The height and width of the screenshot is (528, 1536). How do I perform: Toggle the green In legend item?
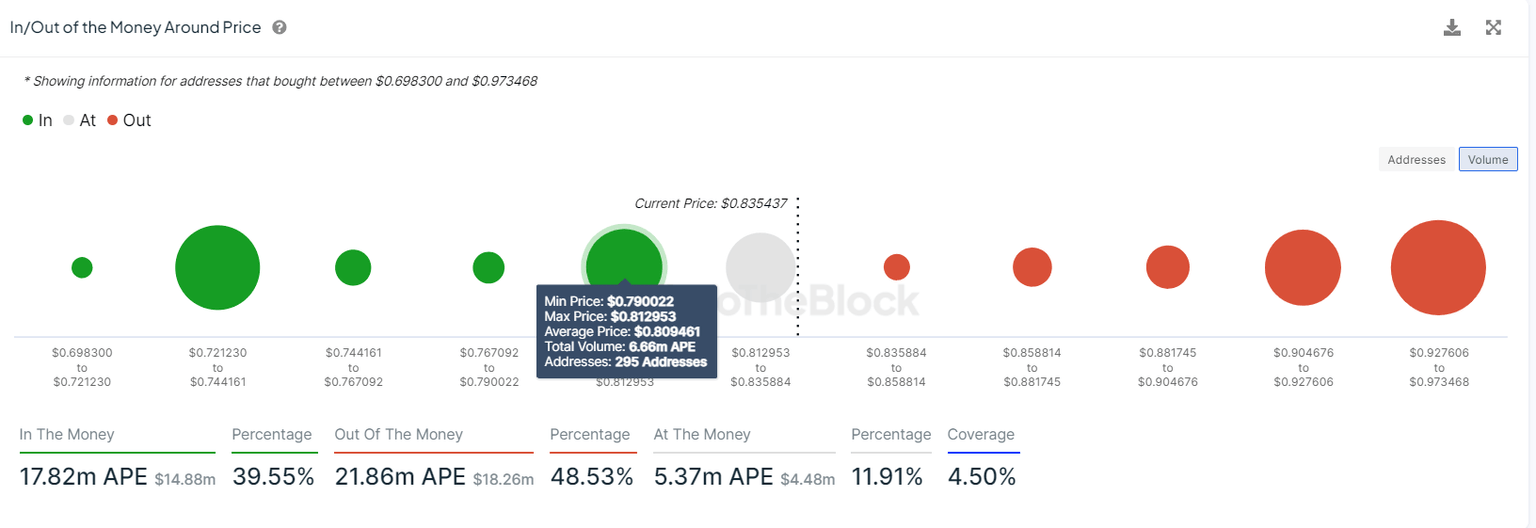37,120
